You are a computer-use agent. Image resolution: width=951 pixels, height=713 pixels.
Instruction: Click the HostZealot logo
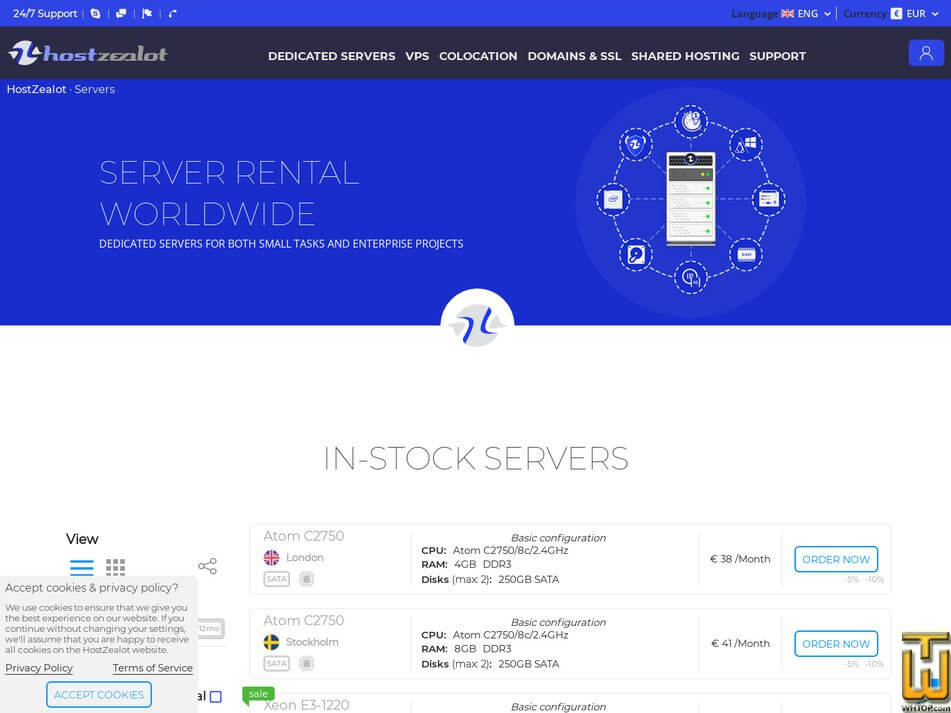pyautogui.click(x=88, y=54)
